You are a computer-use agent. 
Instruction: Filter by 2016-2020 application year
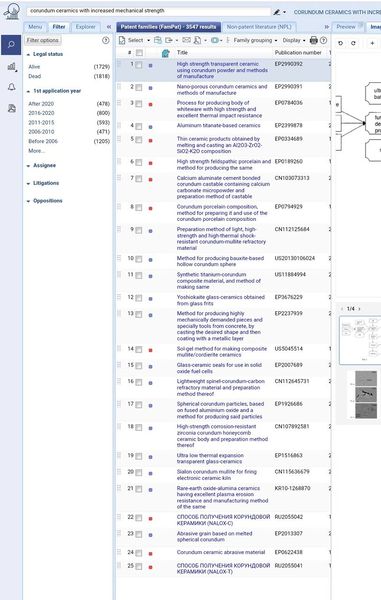tap(41, 113)
